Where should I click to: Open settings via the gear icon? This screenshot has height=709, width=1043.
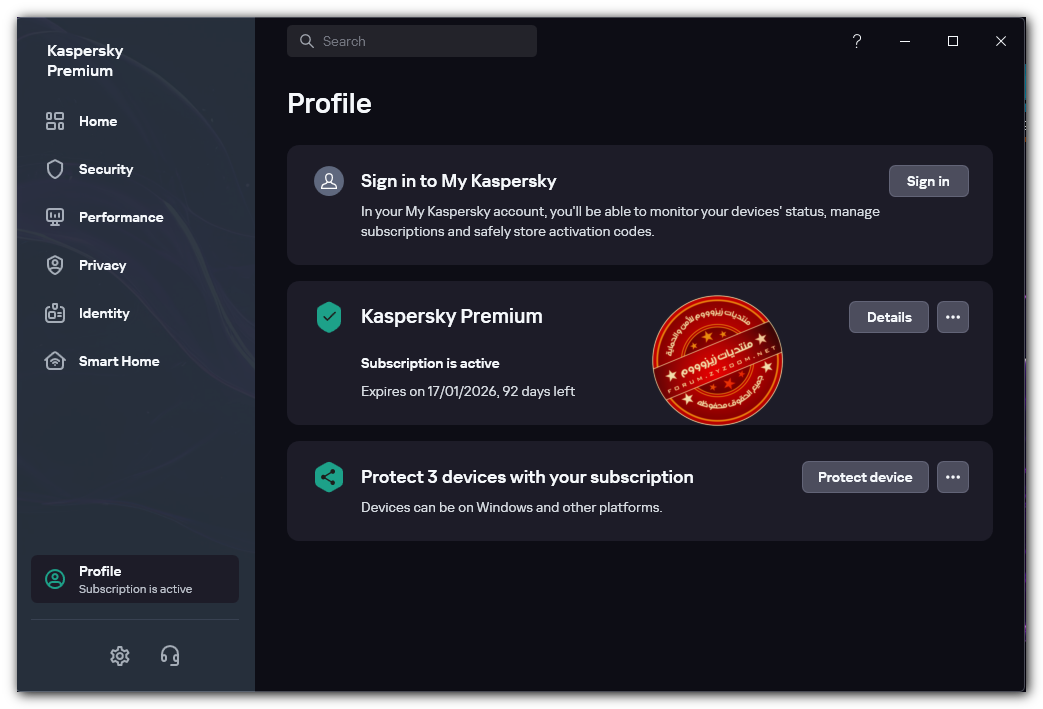point(120,656)
